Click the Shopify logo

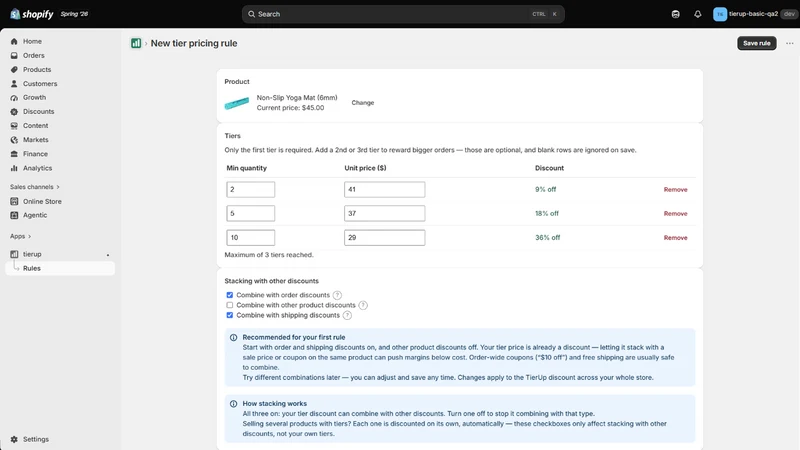[x=32, y=14]
